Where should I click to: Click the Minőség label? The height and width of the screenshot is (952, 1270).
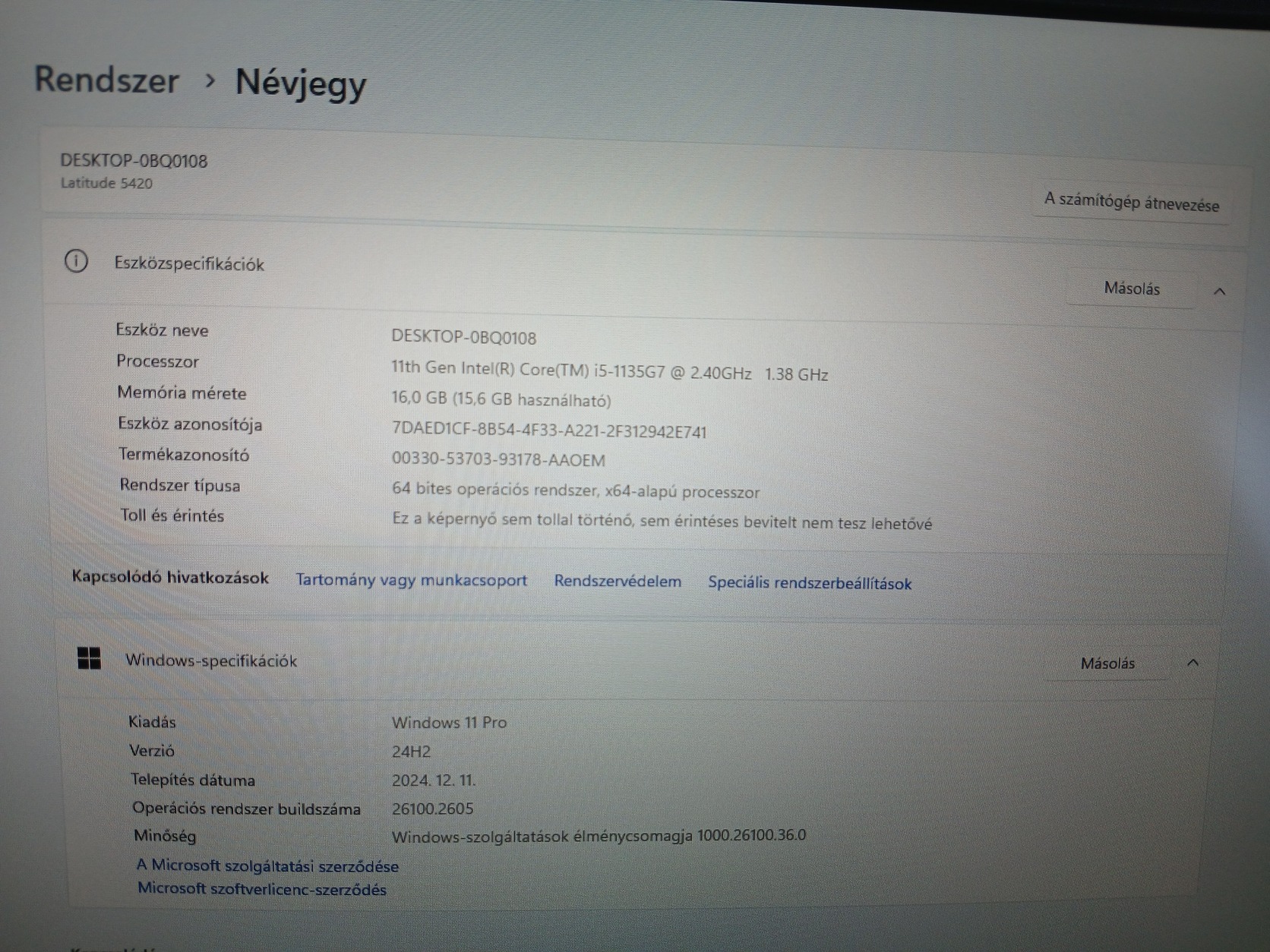165,836
